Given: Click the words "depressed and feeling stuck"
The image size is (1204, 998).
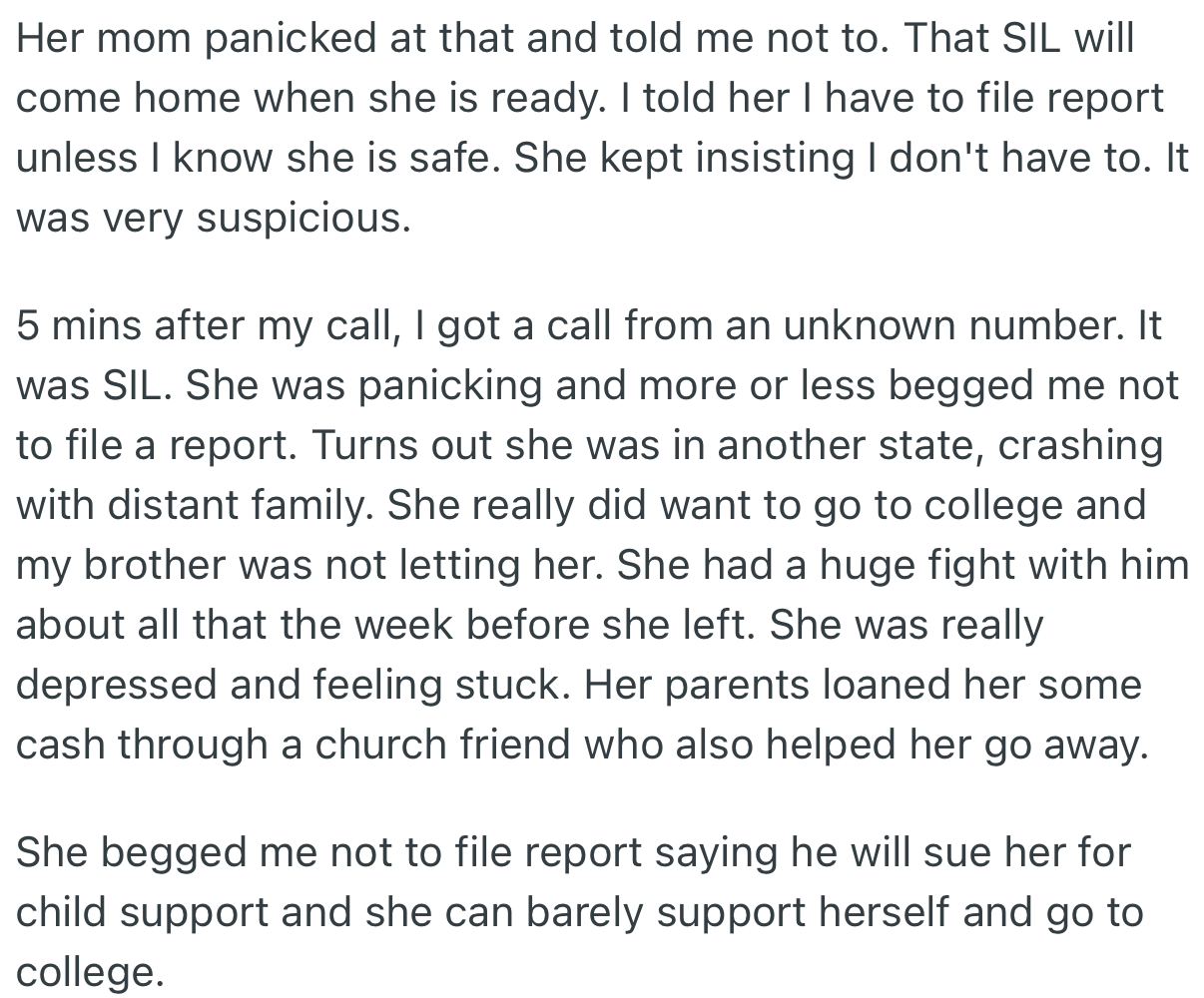Looking at the screenshot, I should tap(293, 686).
